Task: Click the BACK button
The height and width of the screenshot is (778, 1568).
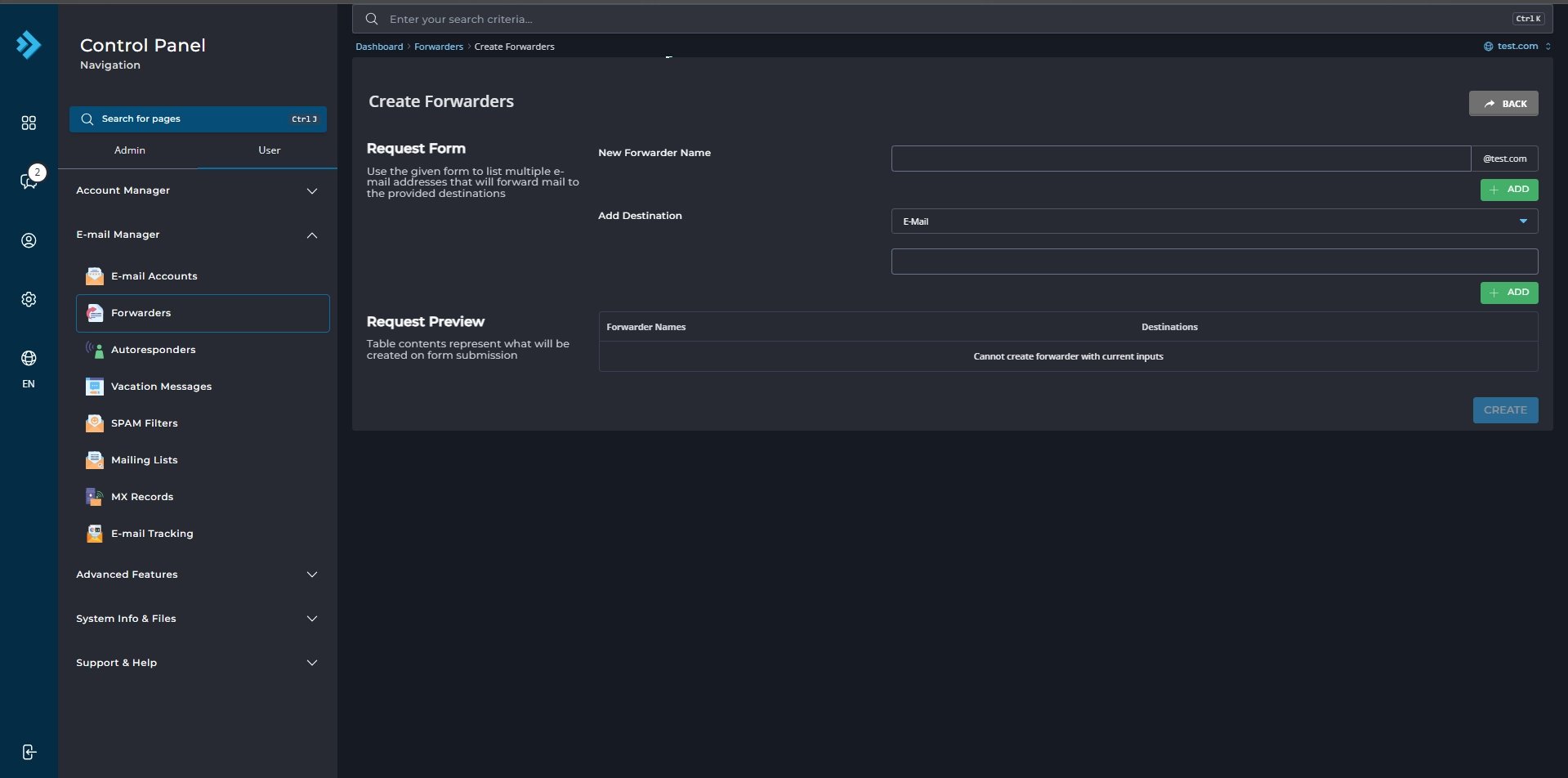Action: coord(1503,104)
